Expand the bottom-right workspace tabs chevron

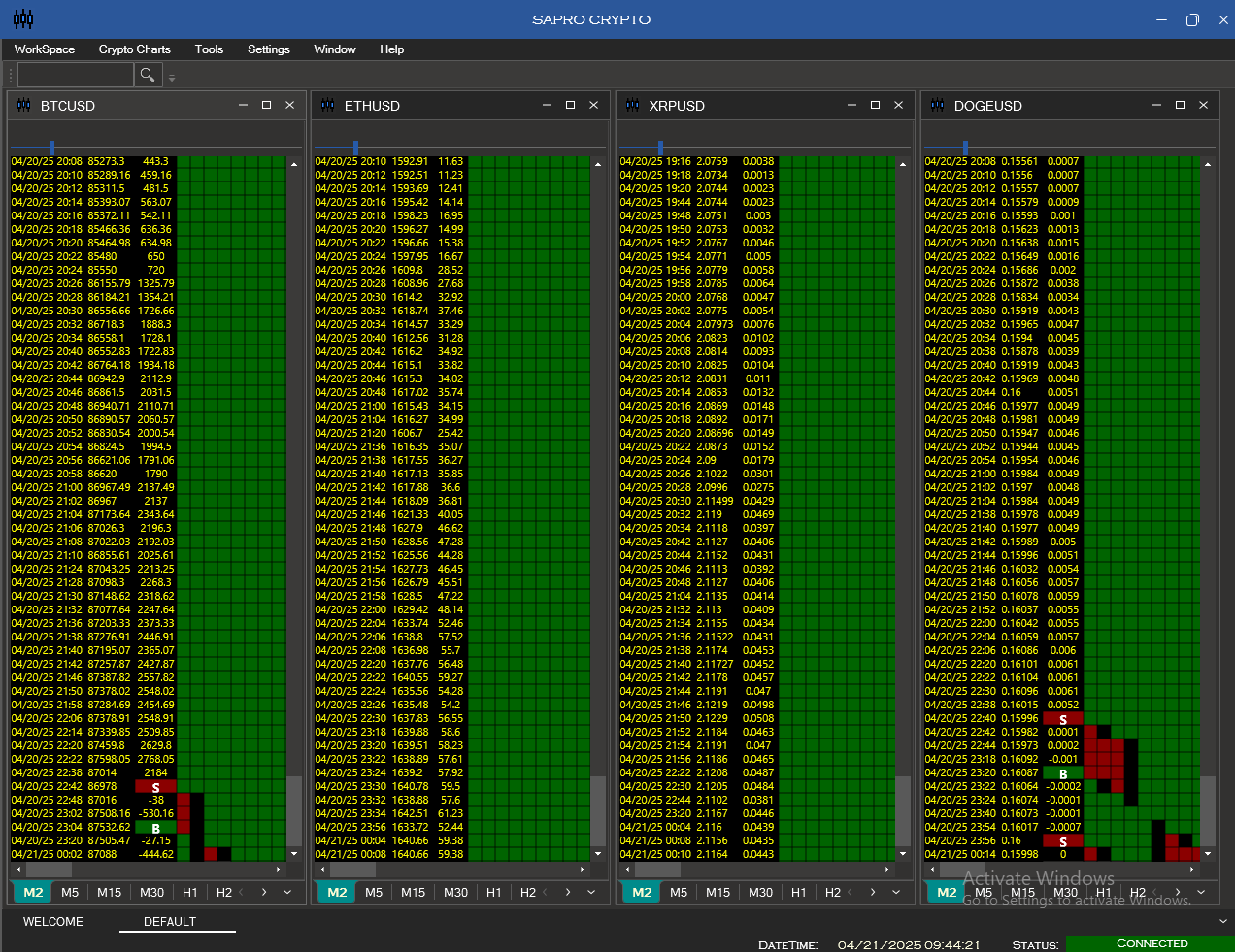coord(1222,921)
